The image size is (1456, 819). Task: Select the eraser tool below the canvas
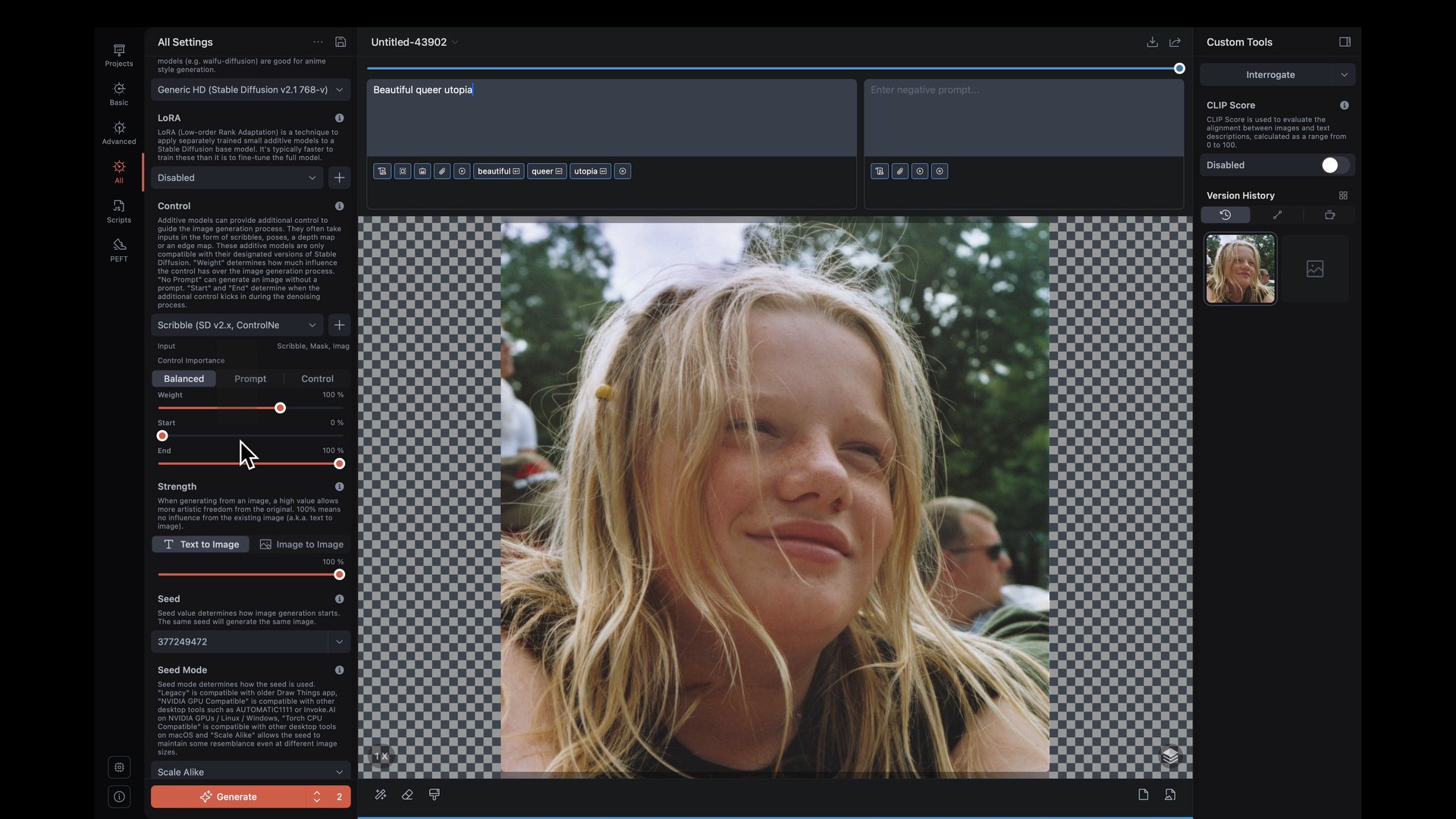tap(407, 795)
